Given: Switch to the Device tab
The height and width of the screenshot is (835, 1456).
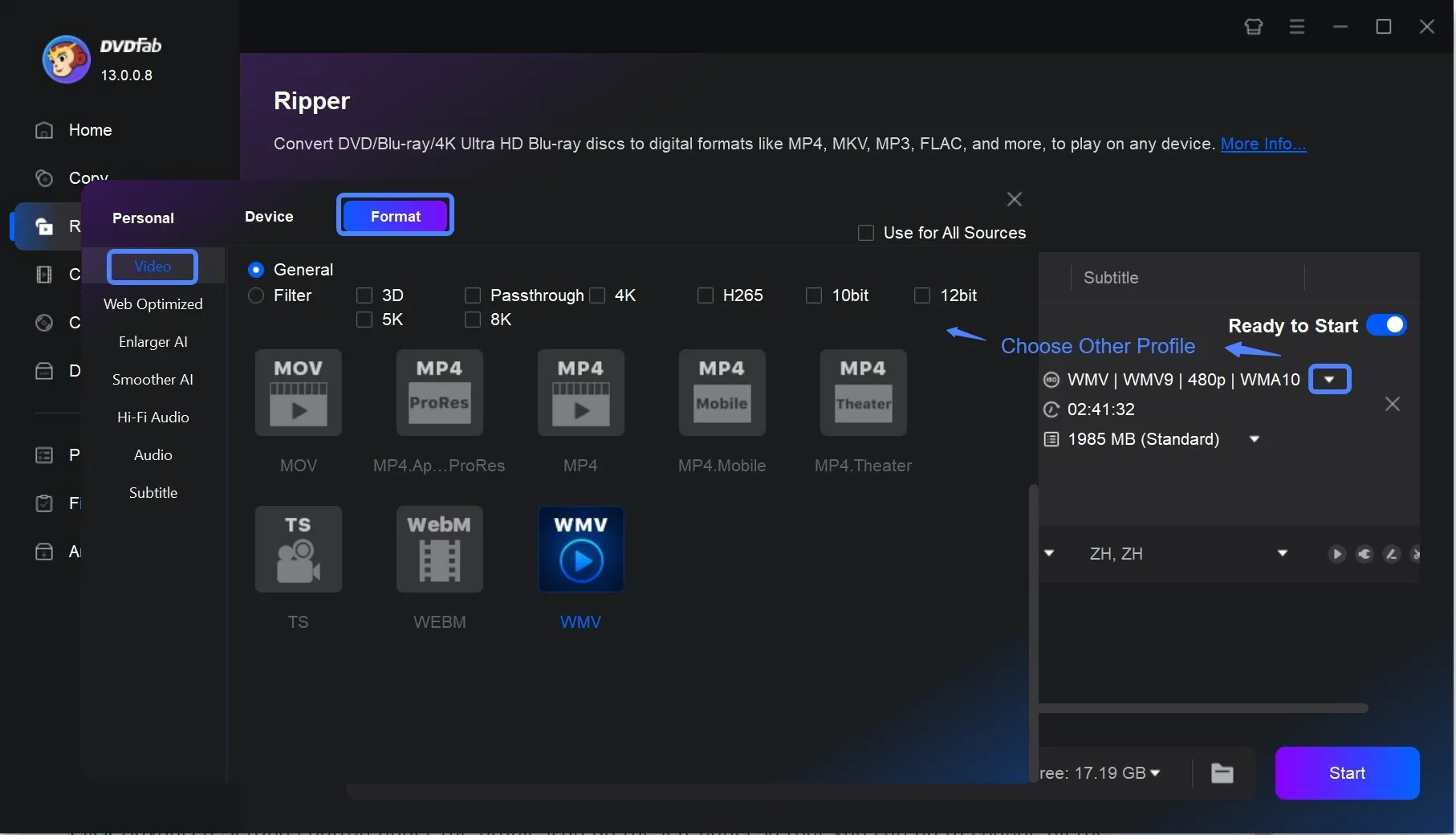Looking at the screenshot, I should 269,217.
